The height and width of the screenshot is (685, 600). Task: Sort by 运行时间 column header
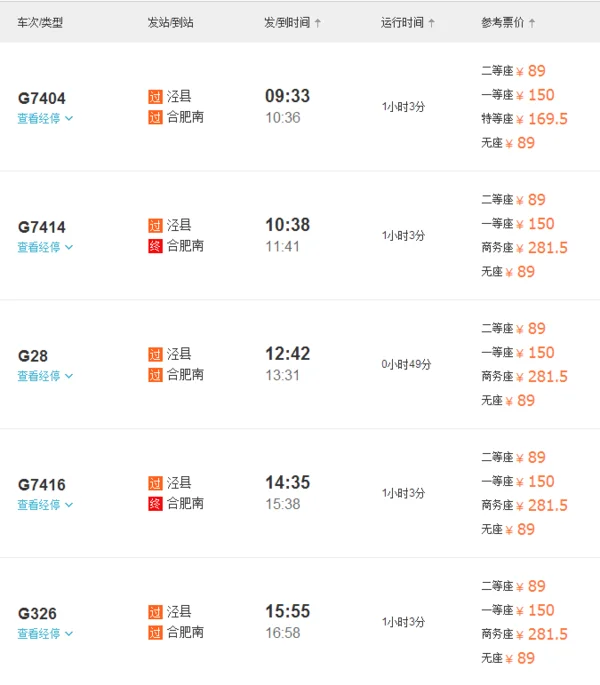coord(407,22)
